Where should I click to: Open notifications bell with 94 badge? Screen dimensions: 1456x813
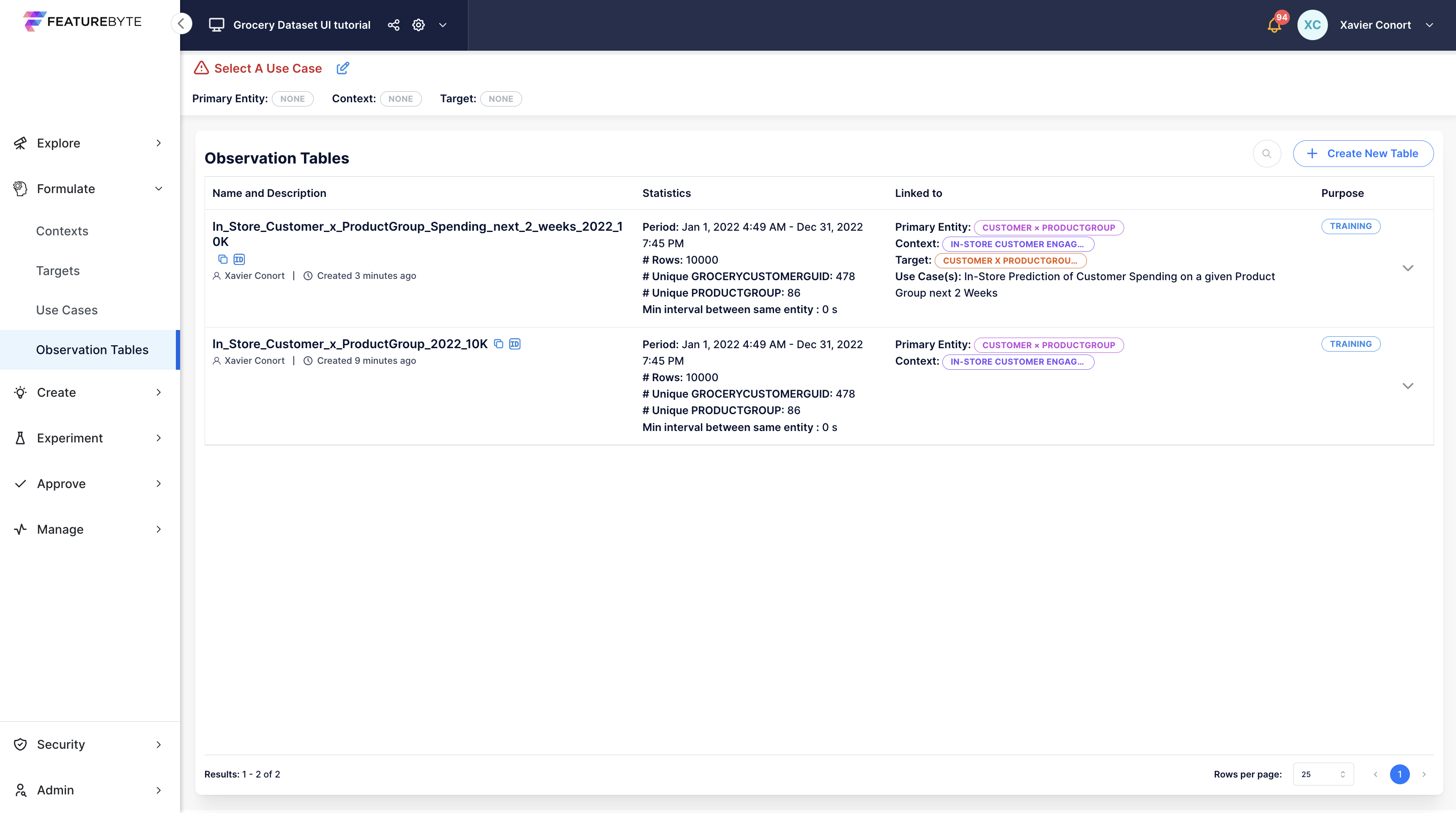pyautogui.click(x=1275, y=25)
